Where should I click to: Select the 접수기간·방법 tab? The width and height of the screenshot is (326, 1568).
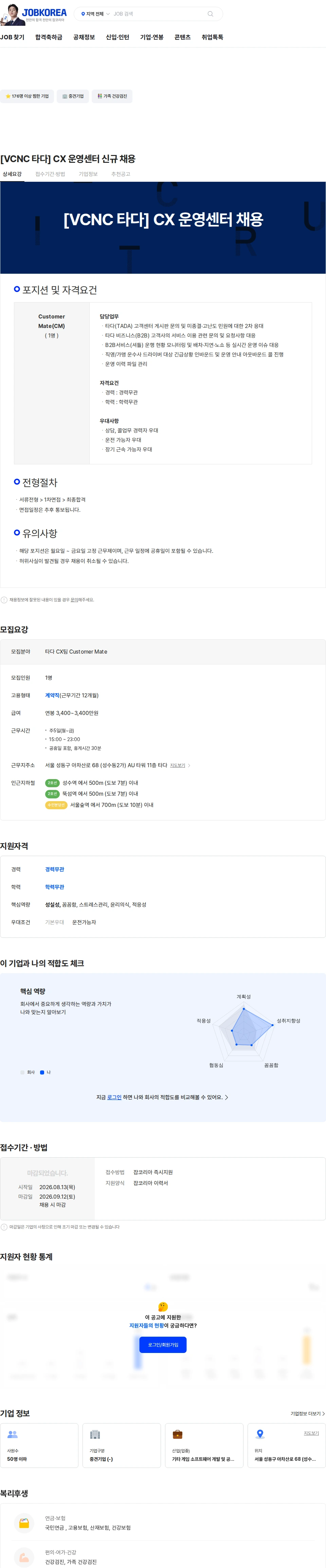coord(50,174)
